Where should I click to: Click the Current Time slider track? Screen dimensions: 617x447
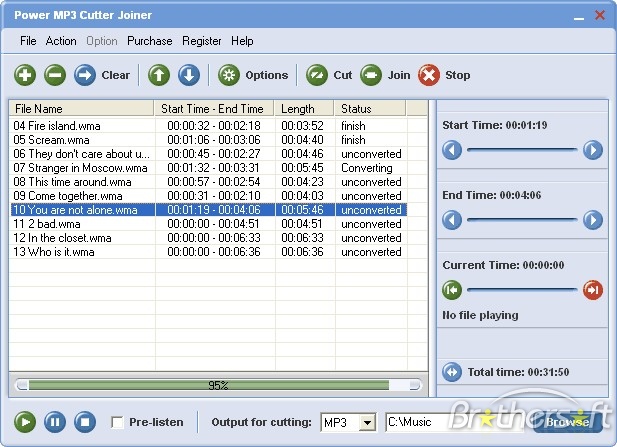click(522, 290)
